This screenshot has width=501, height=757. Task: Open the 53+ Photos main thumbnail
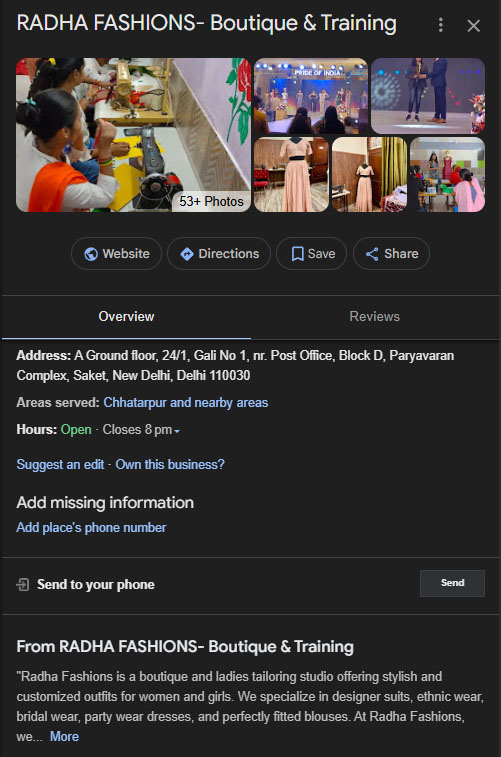click(133, 135)
